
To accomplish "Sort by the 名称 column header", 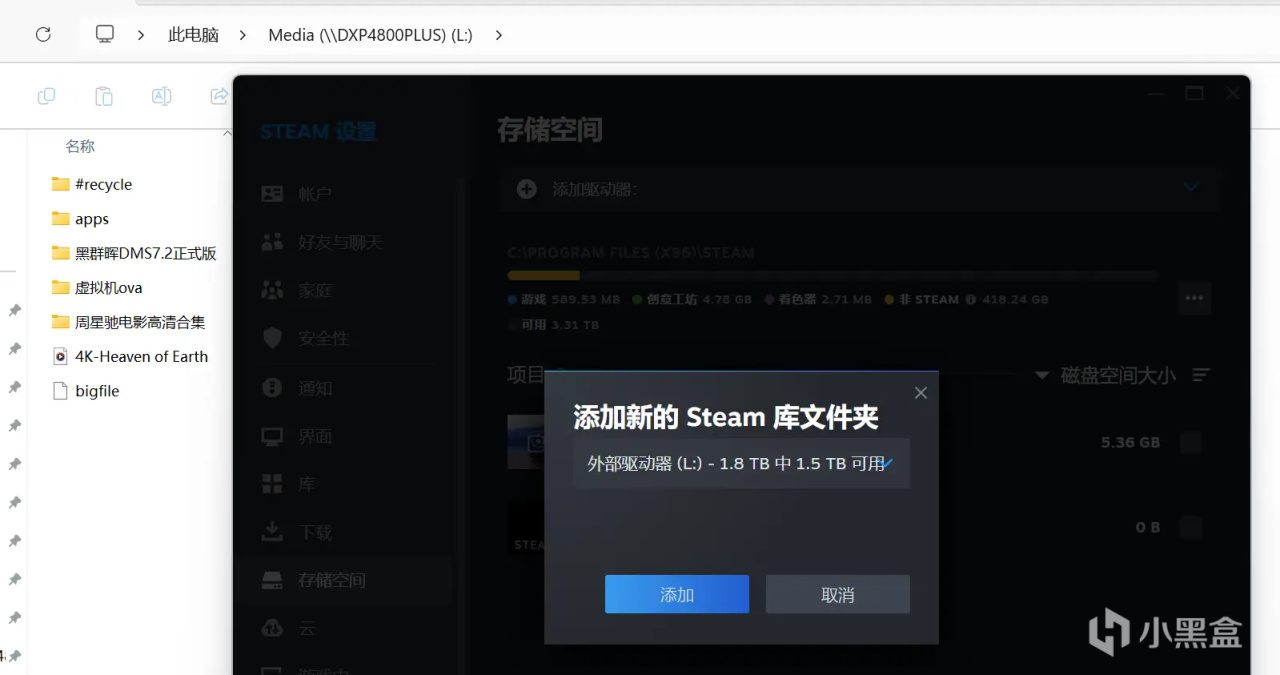I will [x=80, y=146].
